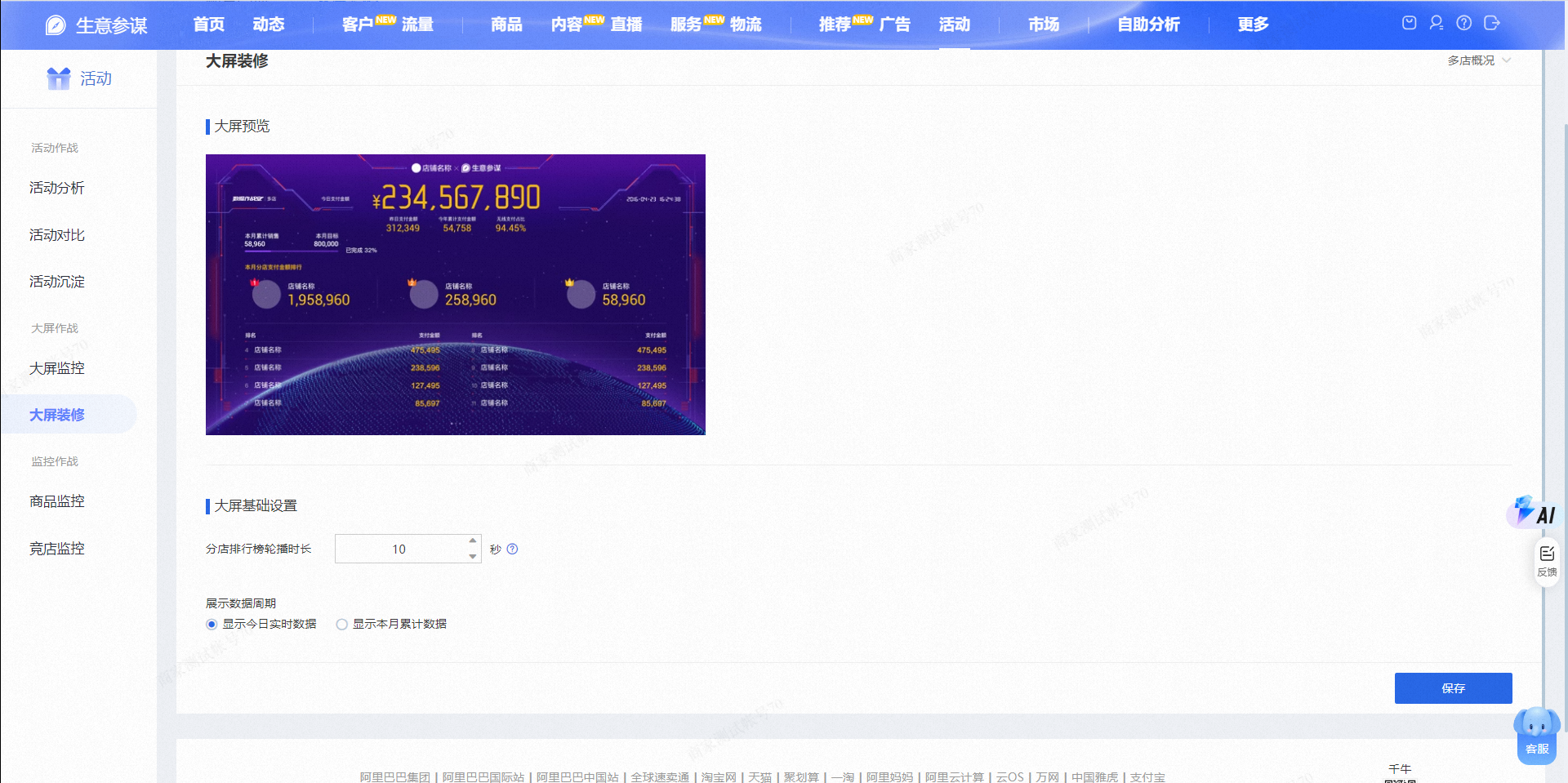The image size is (1568, 783).
Task: Go to the 市场 navigation tab
Action: click(1044, 24)
